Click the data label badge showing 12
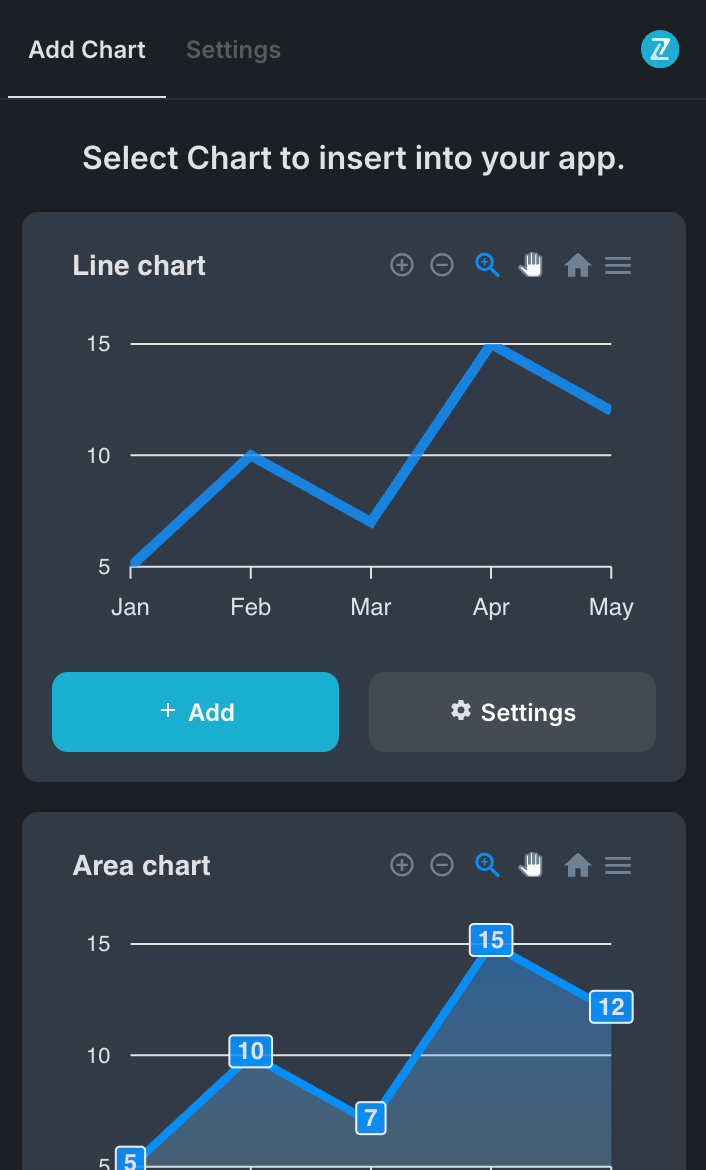 610,1007
